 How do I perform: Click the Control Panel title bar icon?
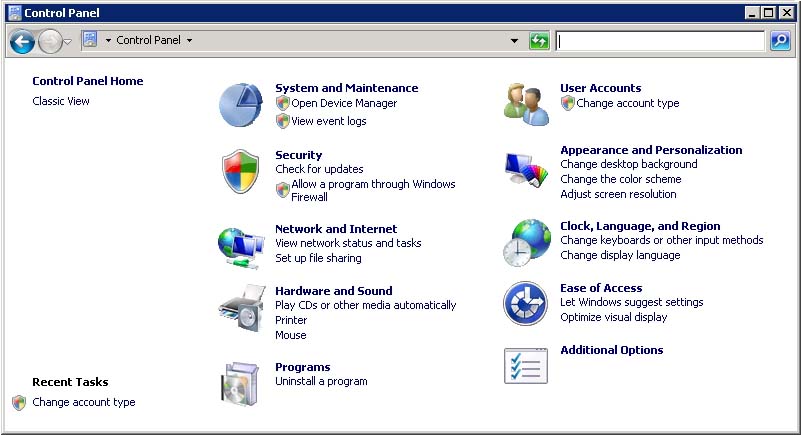[15, 13]
